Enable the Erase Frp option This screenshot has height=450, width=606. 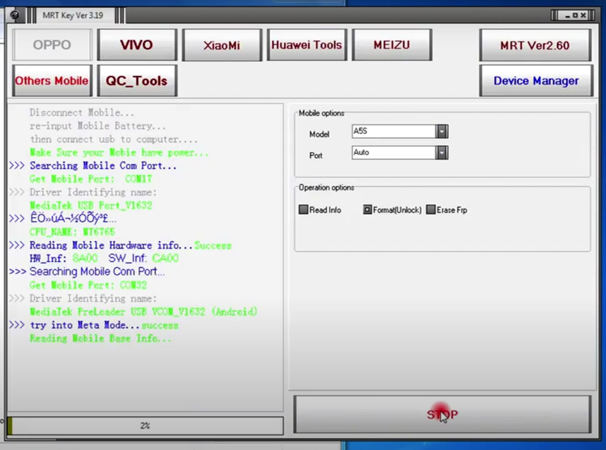point(431,210)
